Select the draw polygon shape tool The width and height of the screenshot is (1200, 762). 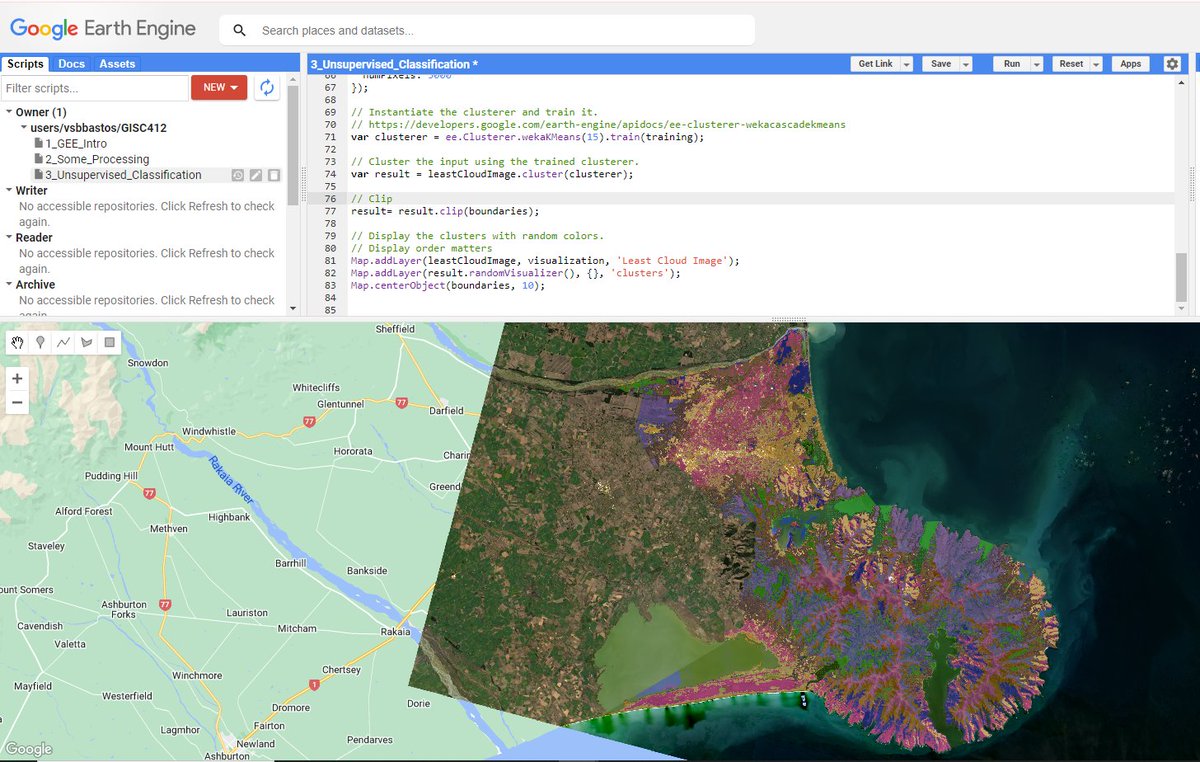click(86, 342)
